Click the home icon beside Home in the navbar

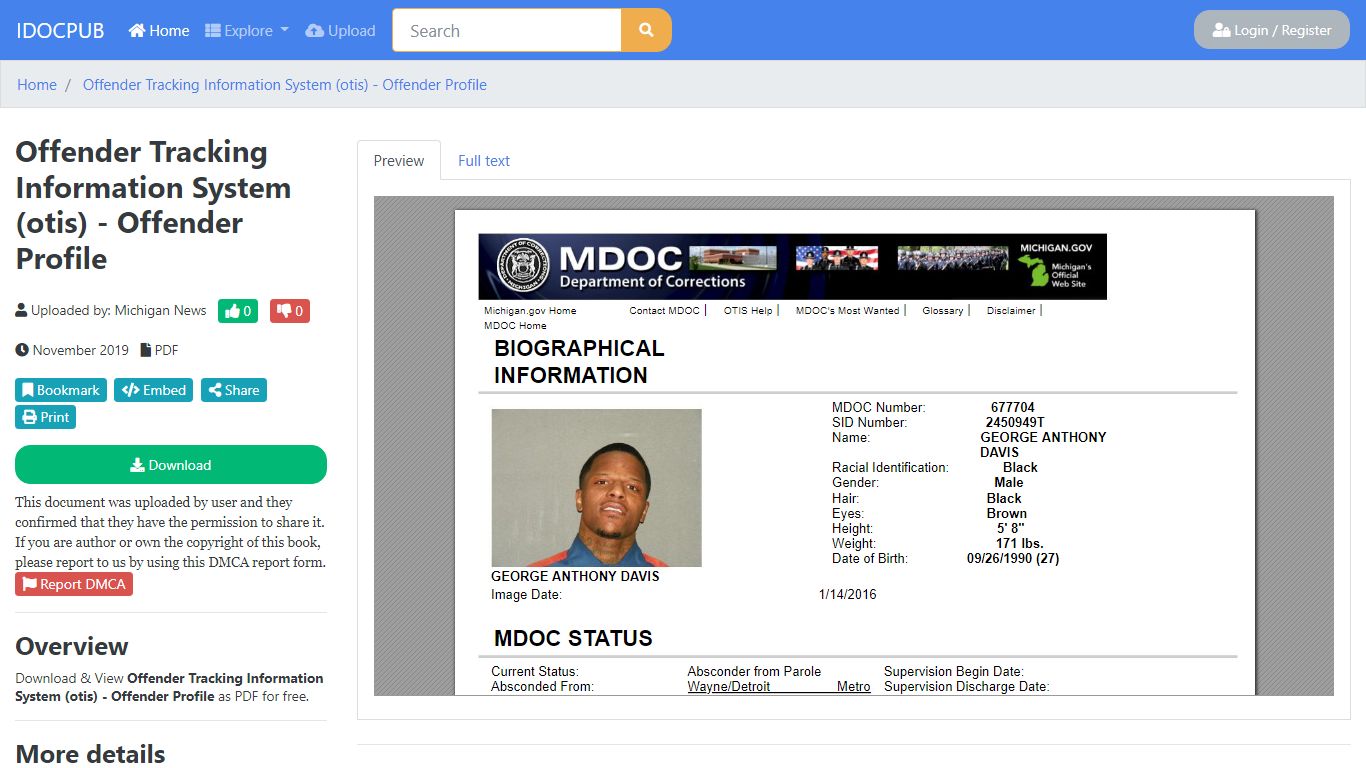pyautogui.click(x=137, y=31)
